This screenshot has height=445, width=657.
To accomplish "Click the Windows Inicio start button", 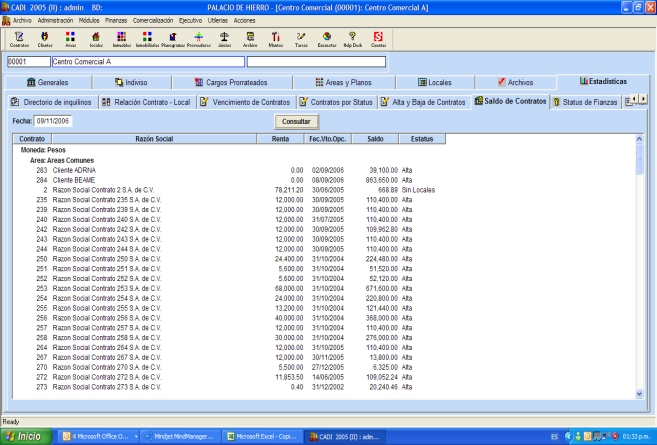I will point(28,436).
